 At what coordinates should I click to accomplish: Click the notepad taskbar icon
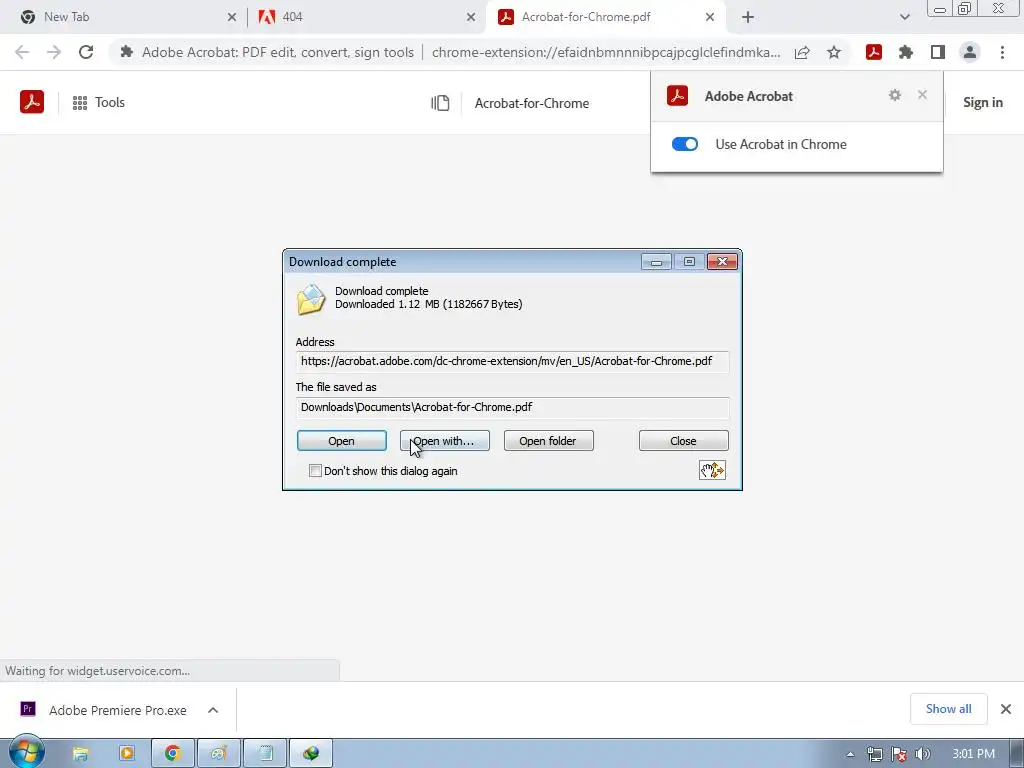pos(265,754)
